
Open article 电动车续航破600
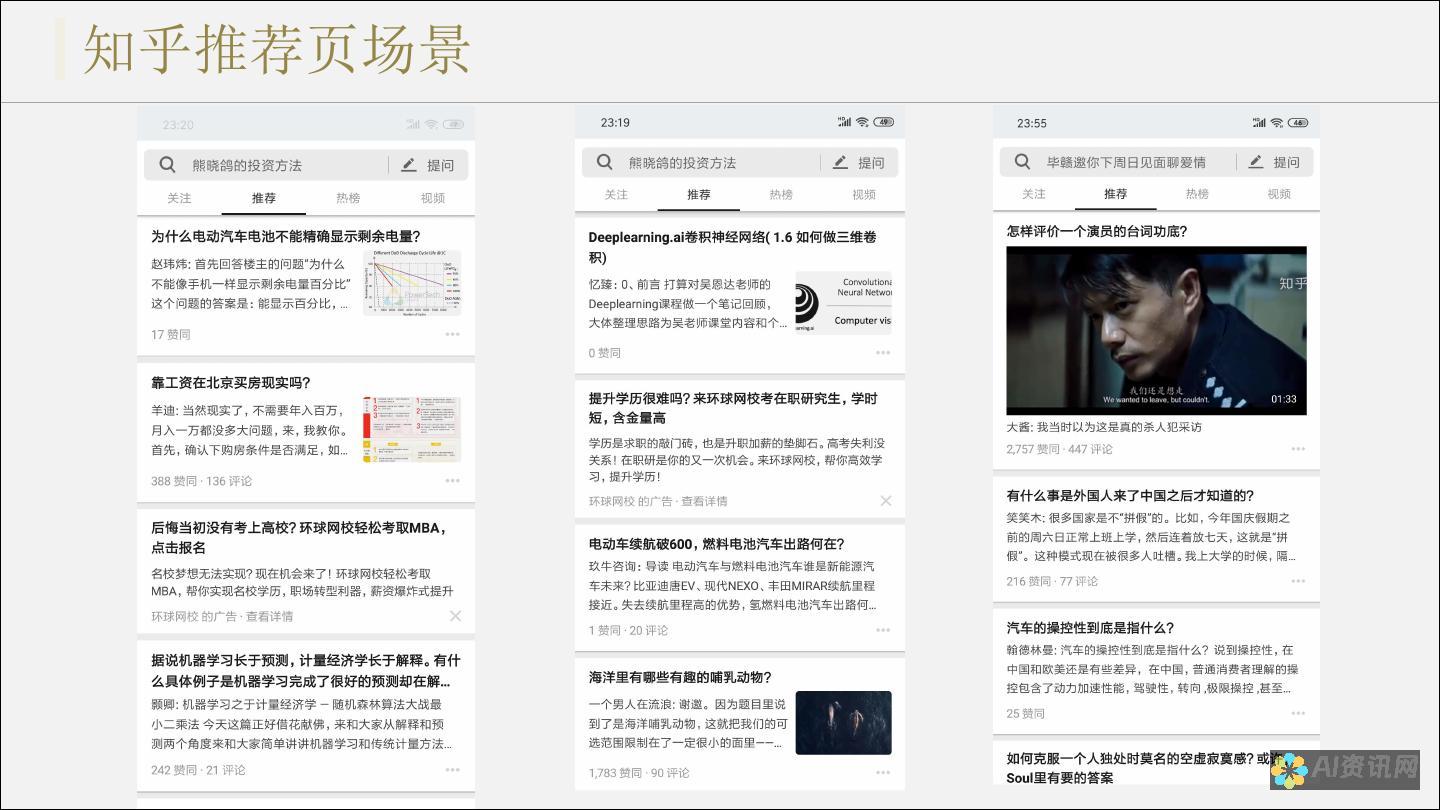[717, 544]
